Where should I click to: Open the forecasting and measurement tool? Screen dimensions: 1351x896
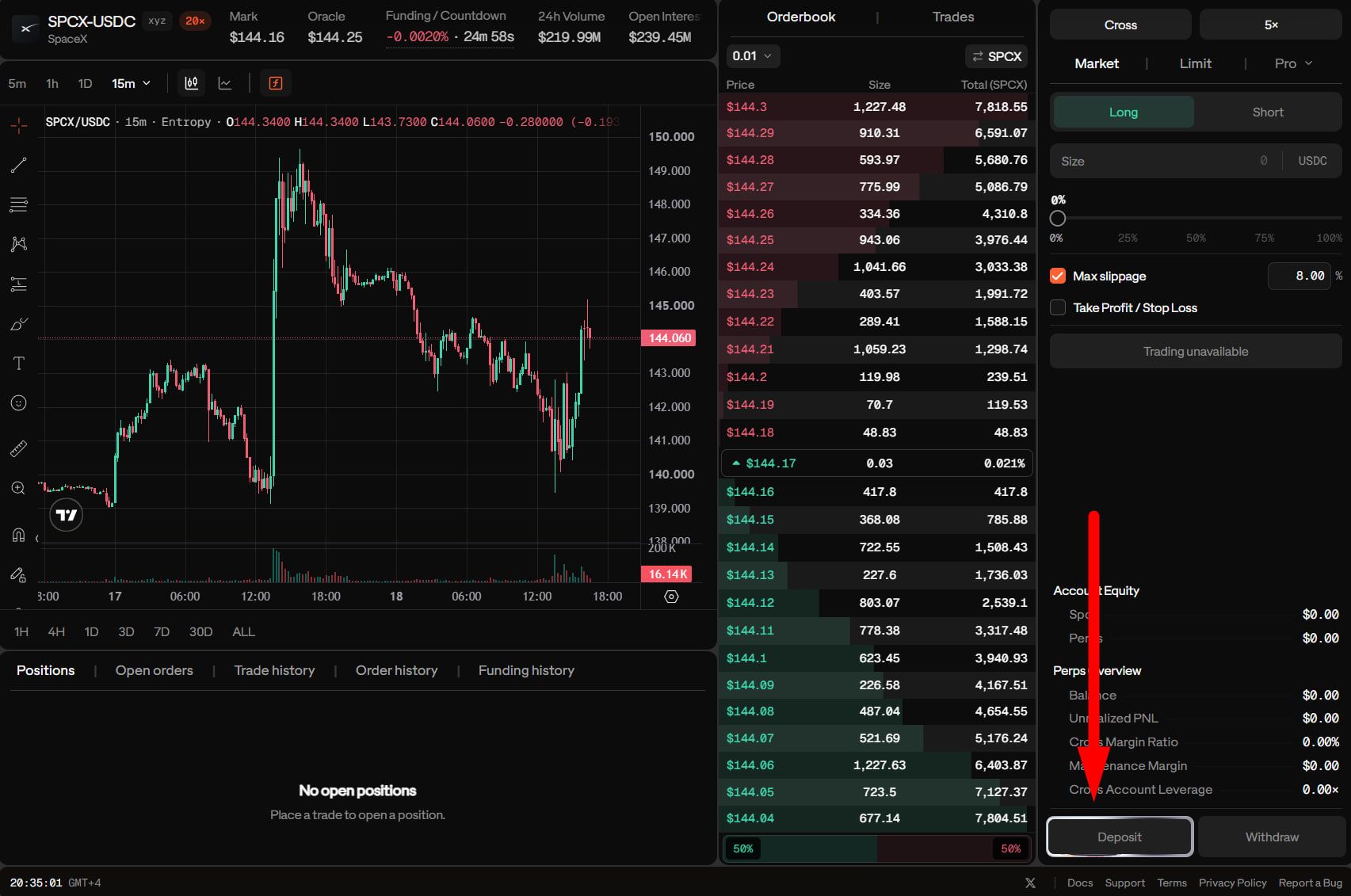coord(19,284)
